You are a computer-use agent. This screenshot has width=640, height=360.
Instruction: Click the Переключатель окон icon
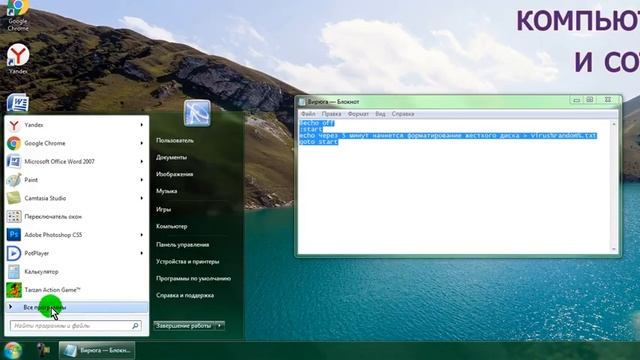pos(14,216)
